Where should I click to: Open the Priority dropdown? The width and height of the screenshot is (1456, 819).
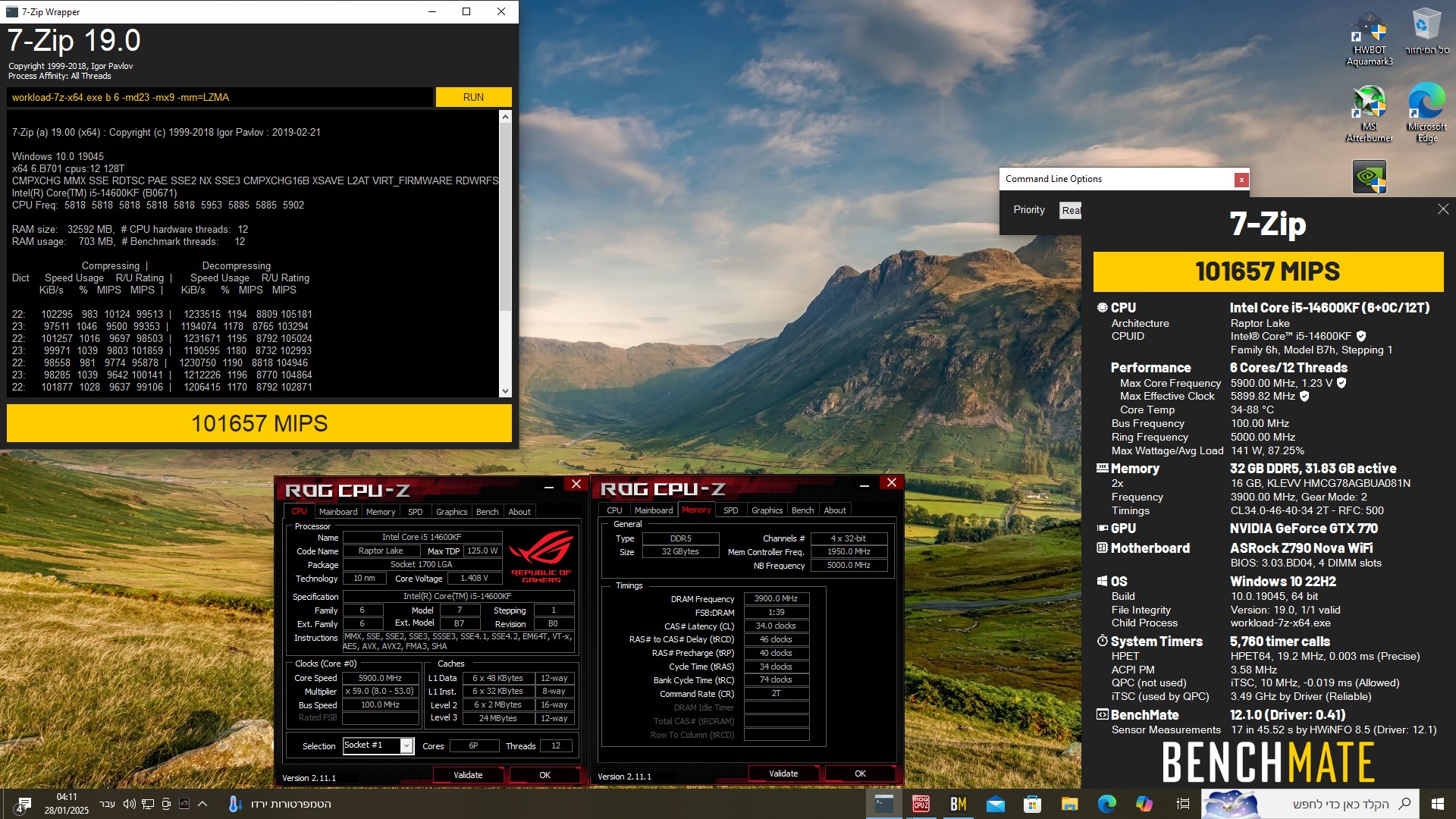point(1070,210)
